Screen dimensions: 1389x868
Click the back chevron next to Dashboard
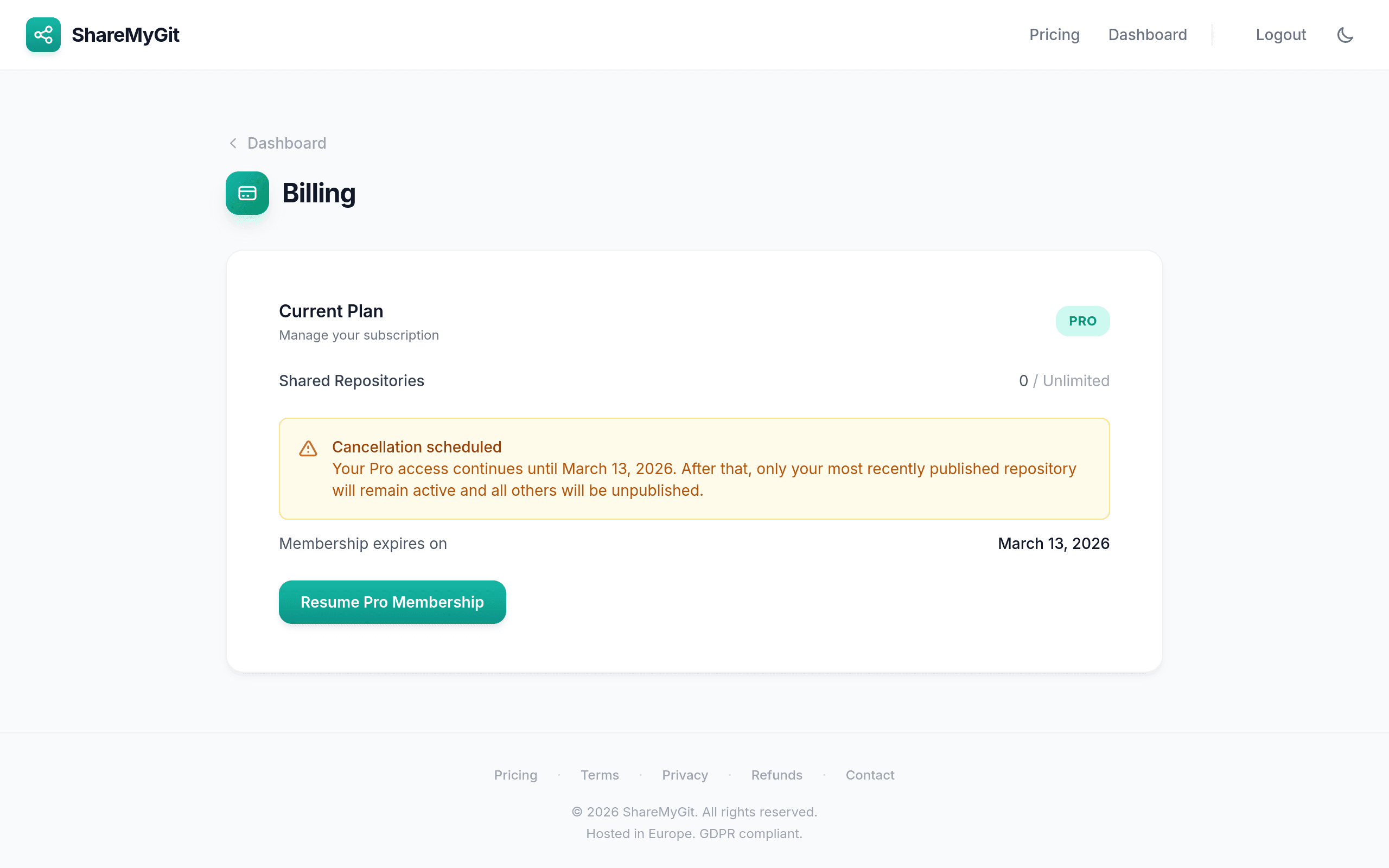click(233, 143)
